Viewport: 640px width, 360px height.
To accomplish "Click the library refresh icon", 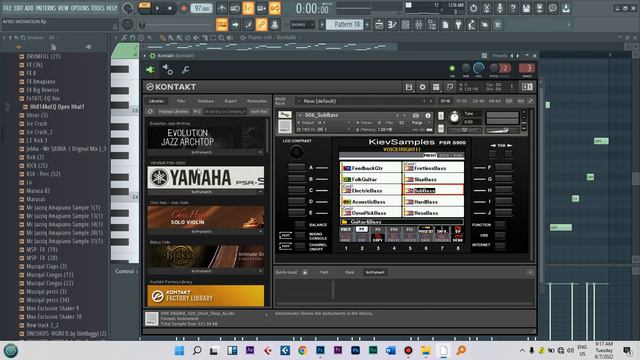I will 150,111.
